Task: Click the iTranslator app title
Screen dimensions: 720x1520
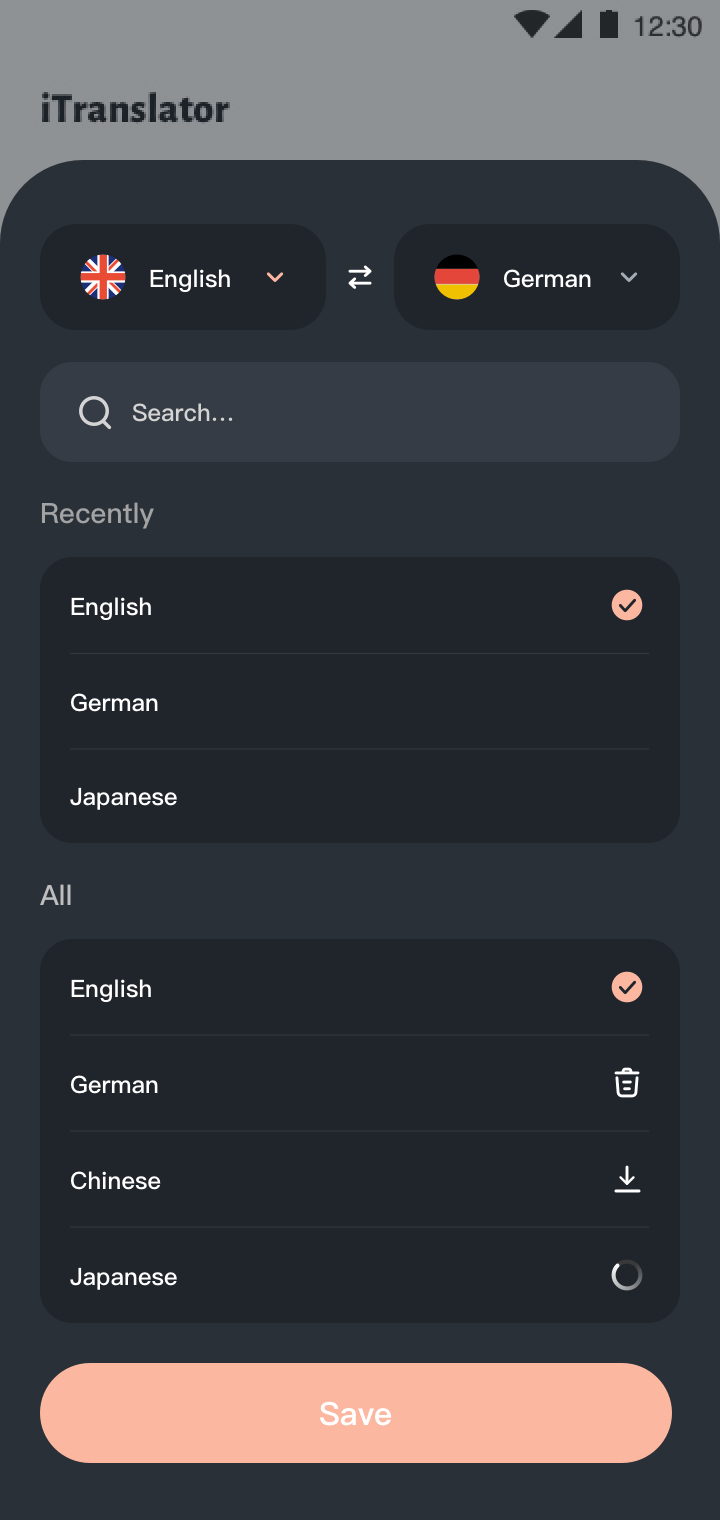Action: coord(135,108)
